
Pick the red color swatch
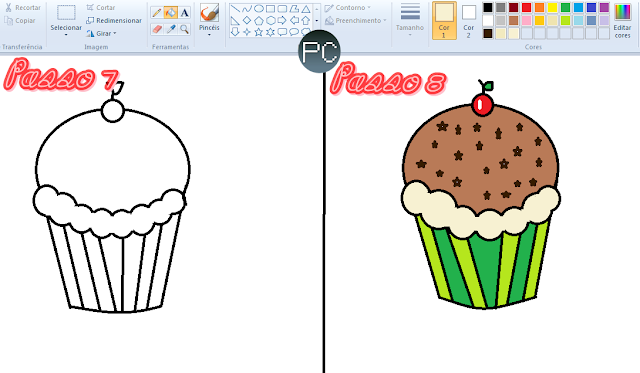[x=527, y=7]
